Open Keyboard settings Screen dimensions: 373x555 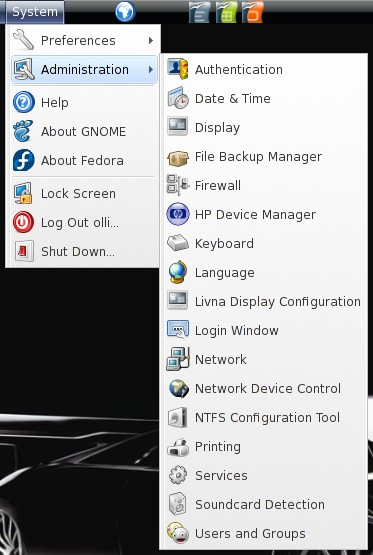click(264, 244)
